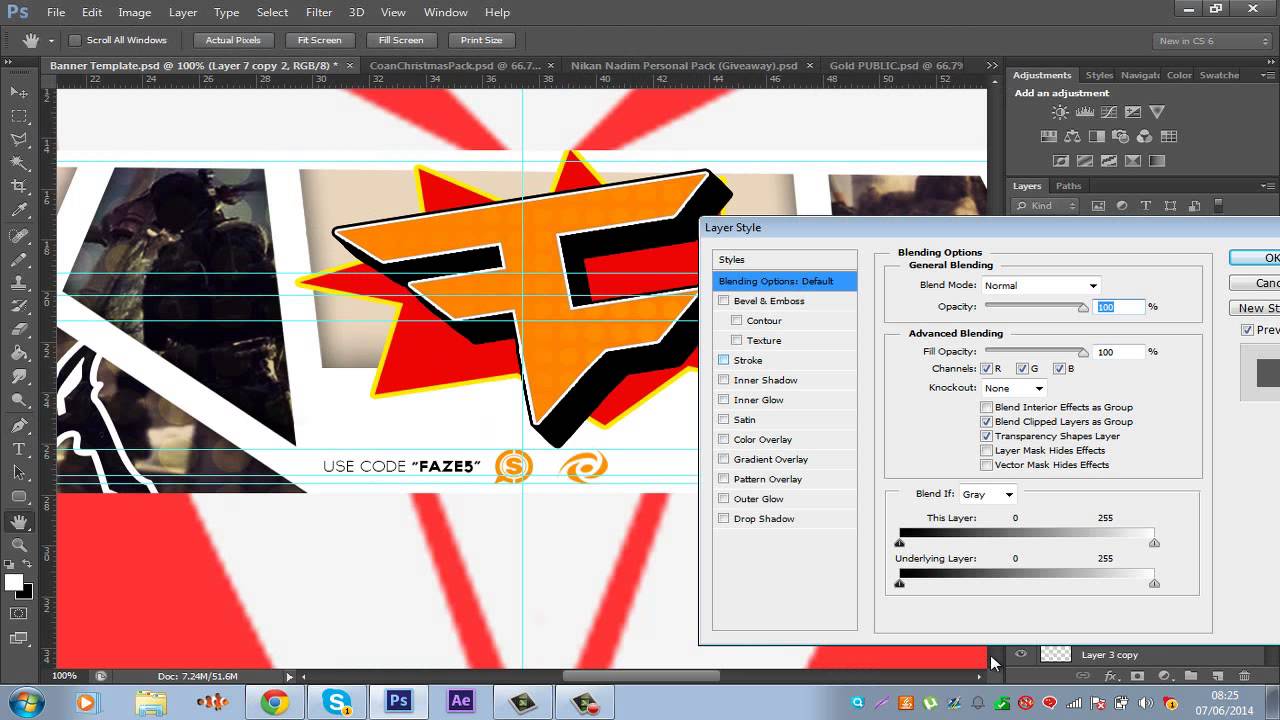
Task: Select the Eraser tool
Action: coord(19,329)
